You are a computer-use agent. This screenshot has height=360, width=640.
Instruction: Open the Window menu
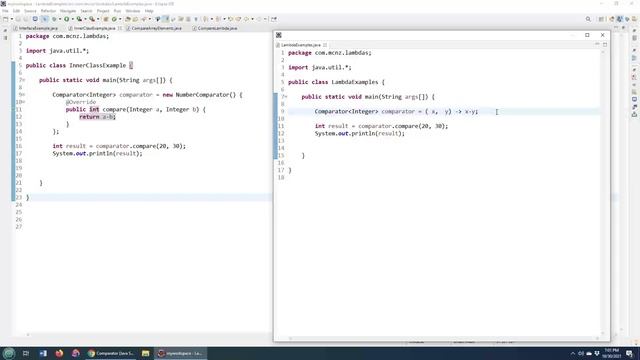[133, 11]
